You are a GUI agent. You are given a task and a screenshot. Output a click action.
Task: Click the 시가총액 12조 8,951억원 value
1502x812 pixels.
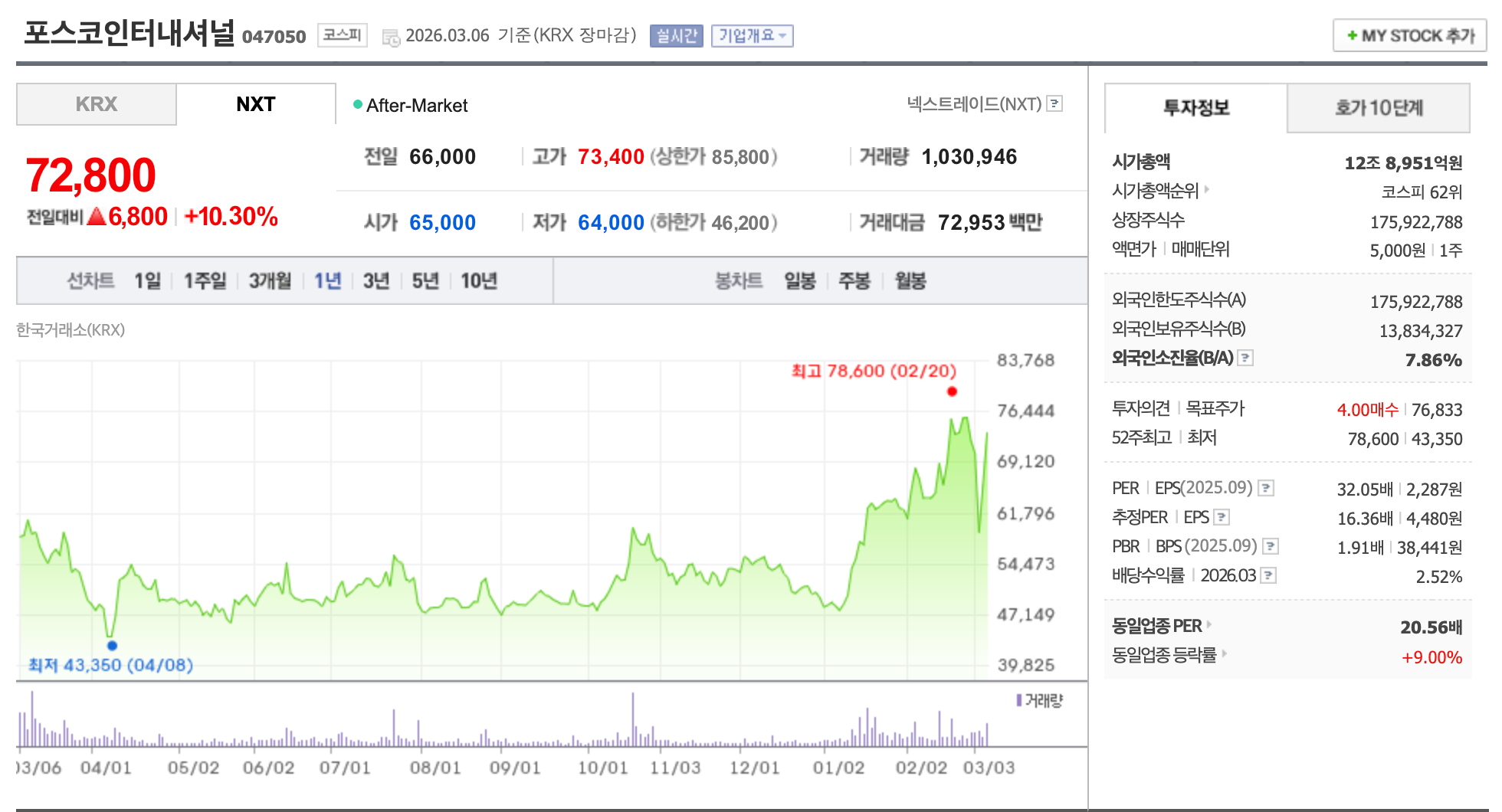(1403, 163)
